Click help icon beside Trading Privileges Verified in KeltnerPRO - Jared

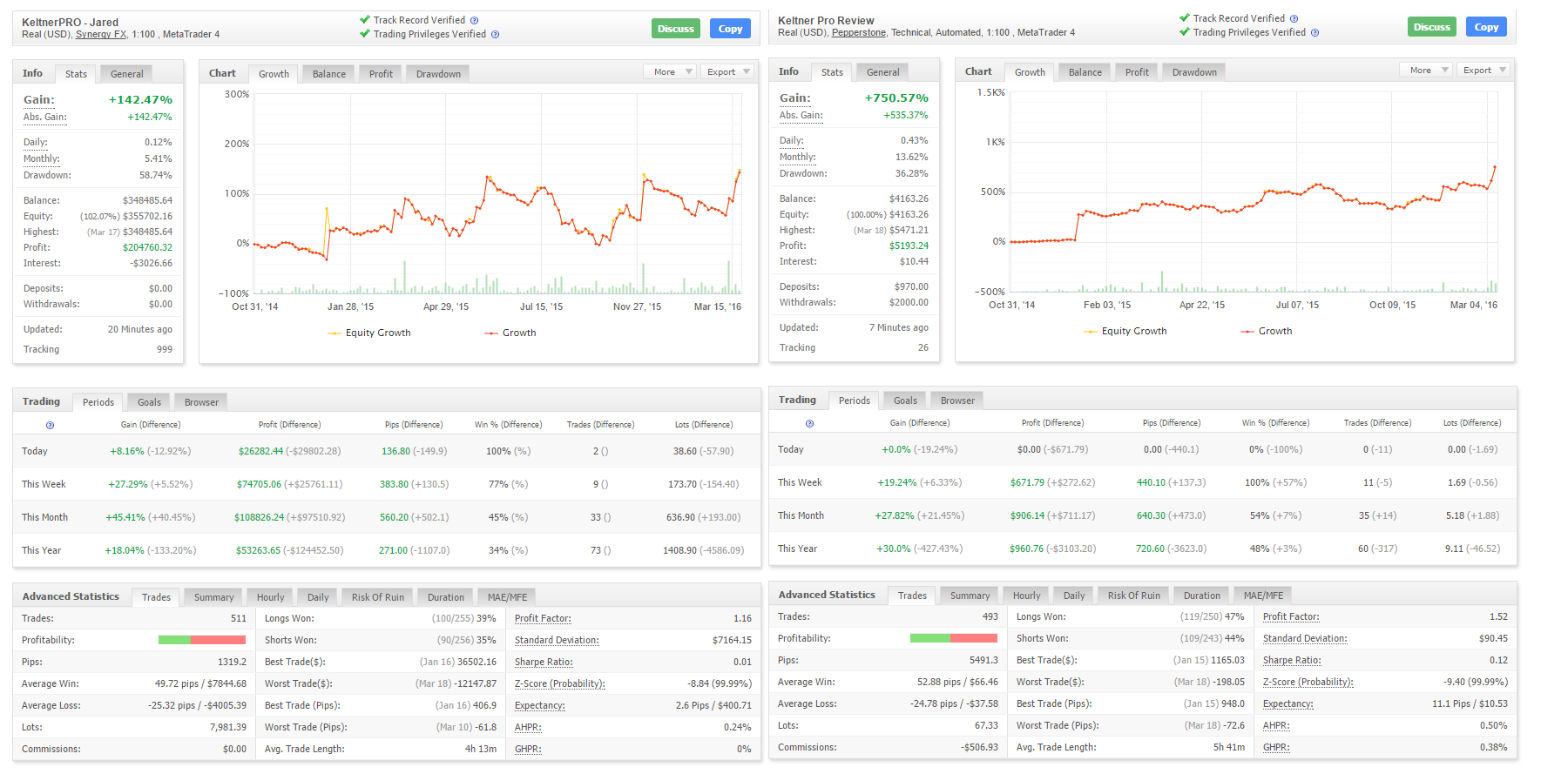click(496, 35)
